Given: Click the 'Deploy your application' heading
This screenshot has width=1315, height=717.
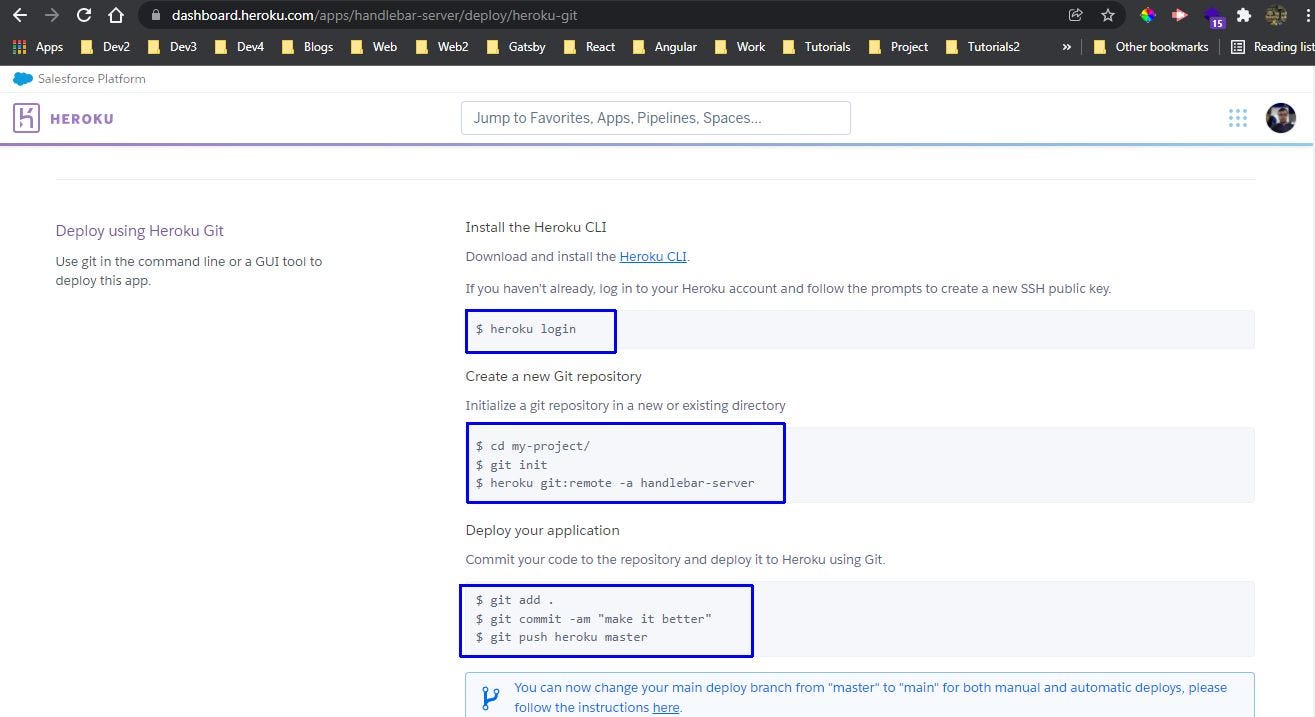Looking at the screenshot, I should [543, 530].
